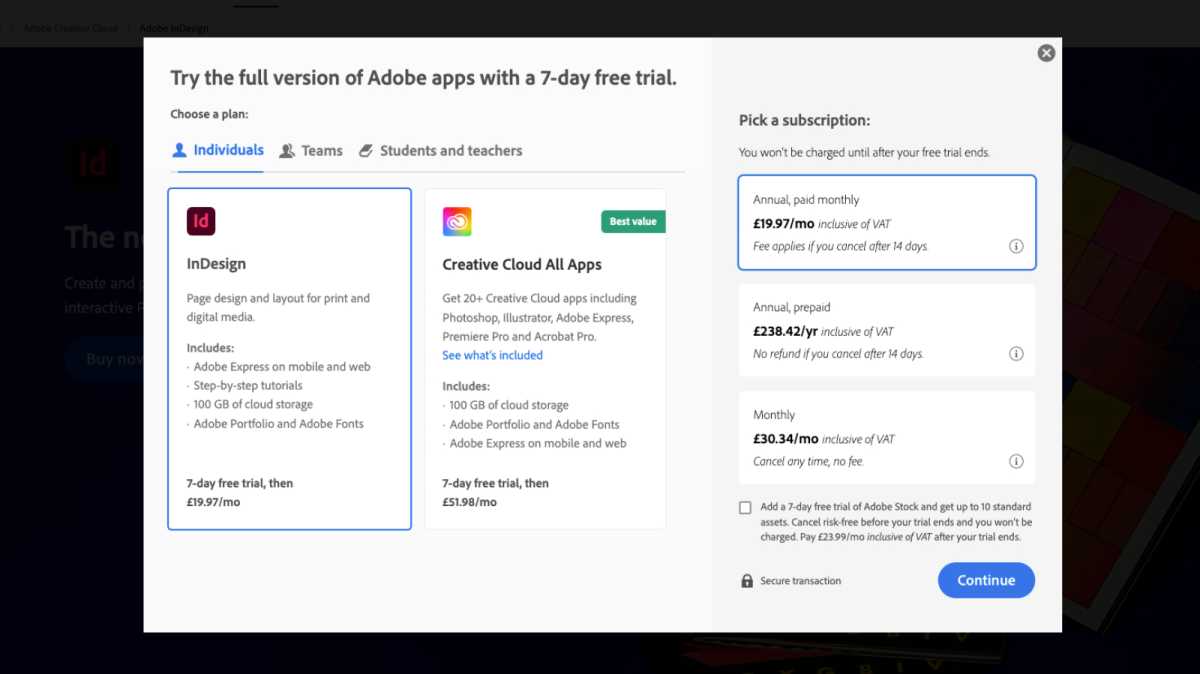1200x674 pixels.
Task: Click the Adobe Stock free trial description text
Action: [896, 522]
